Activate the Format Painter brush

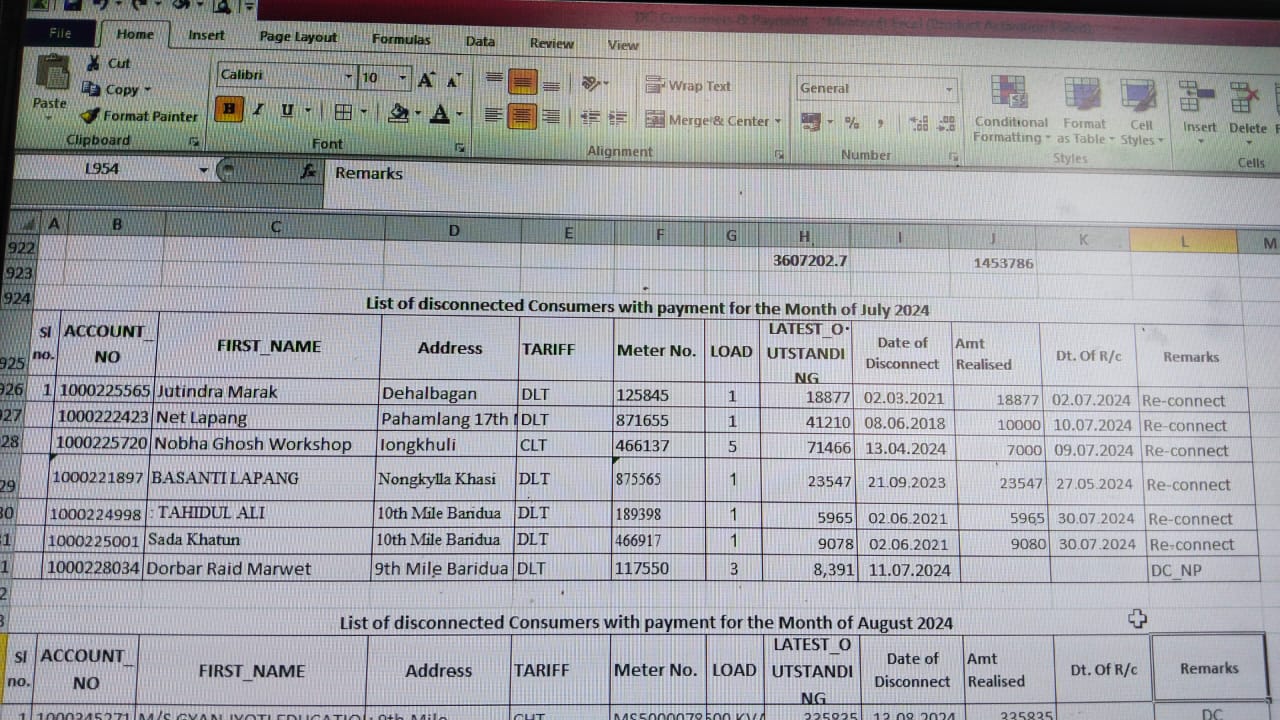coord(91,116)
